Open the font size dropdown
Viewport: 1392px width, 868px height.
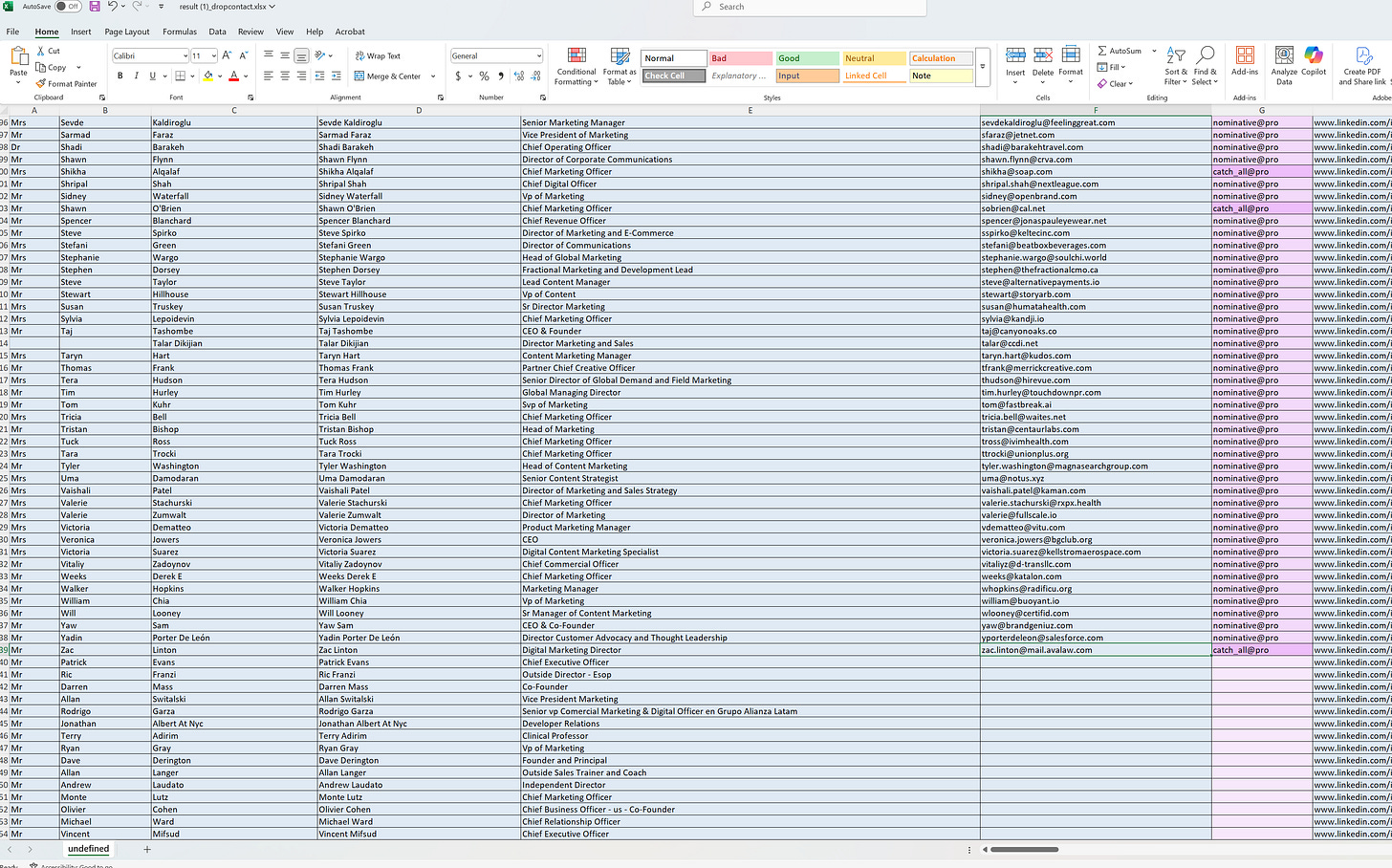pos(212,56)
